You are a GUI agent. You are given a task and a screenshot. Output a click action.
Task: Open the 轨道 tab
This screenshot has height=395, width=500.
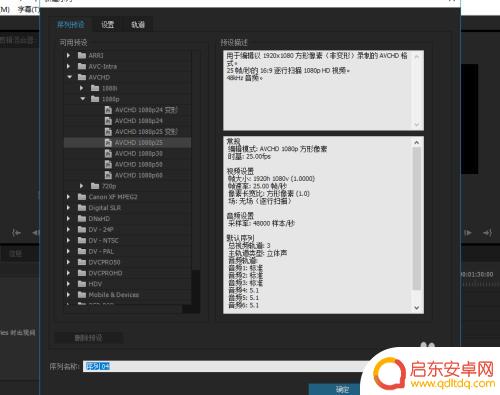[x=138, y=25]
